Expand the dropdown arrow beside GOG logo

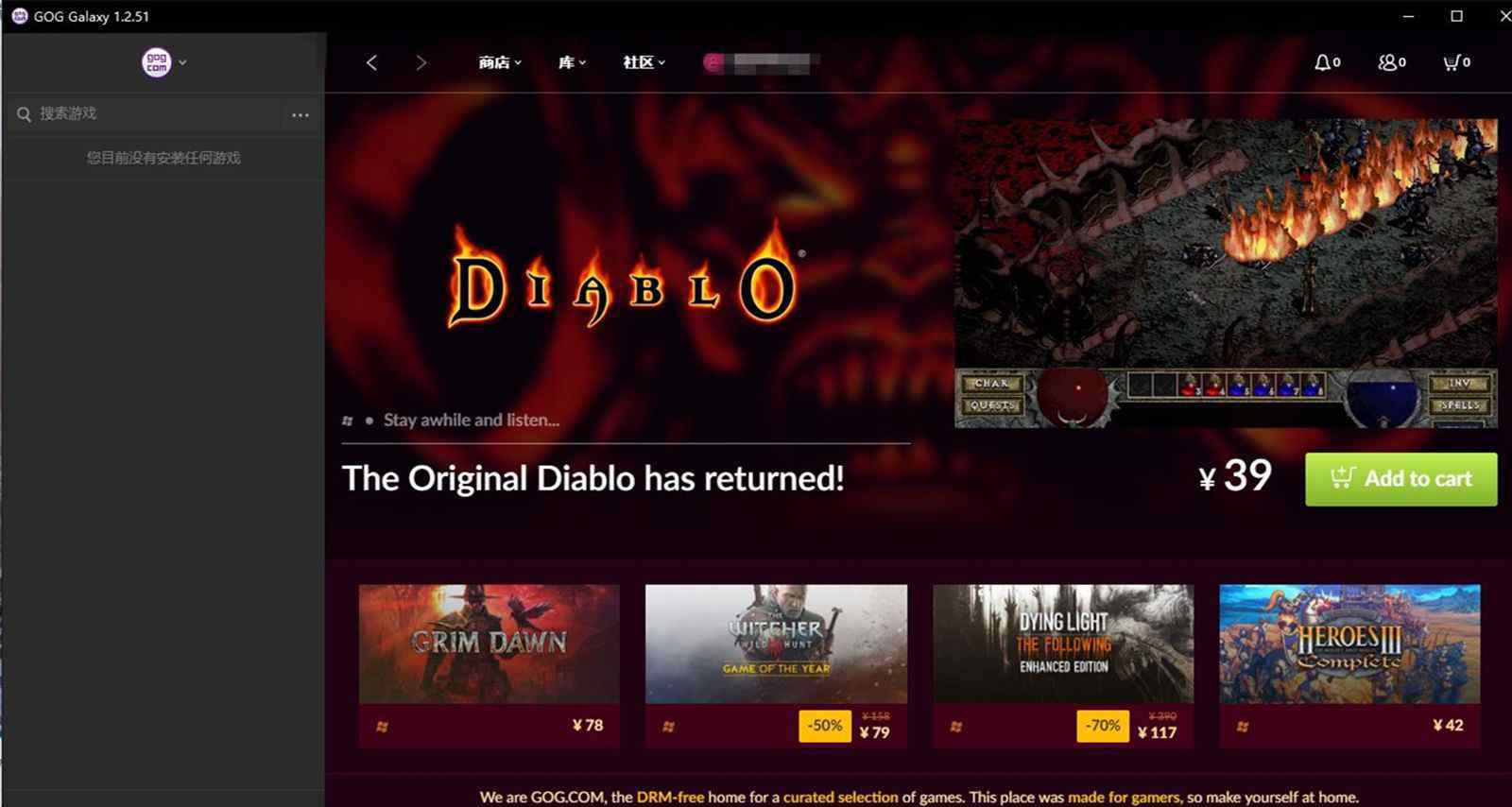tap(182, 62)
